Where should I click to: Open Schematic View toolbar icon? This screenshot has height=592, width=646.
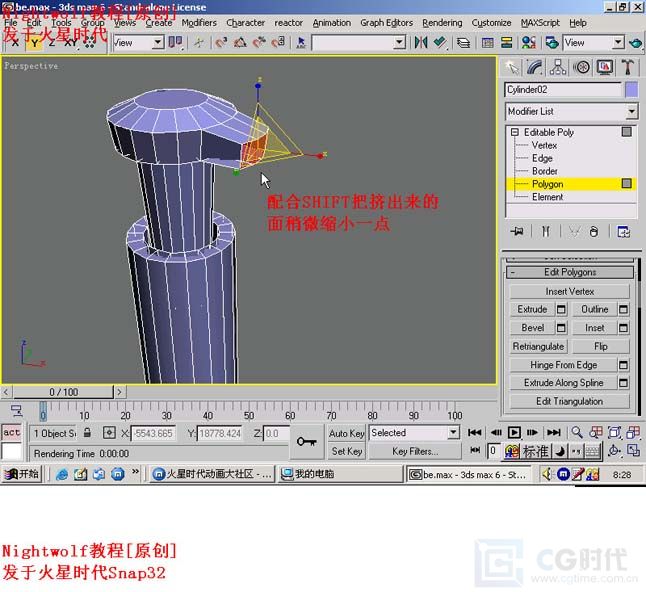point(506,42)
